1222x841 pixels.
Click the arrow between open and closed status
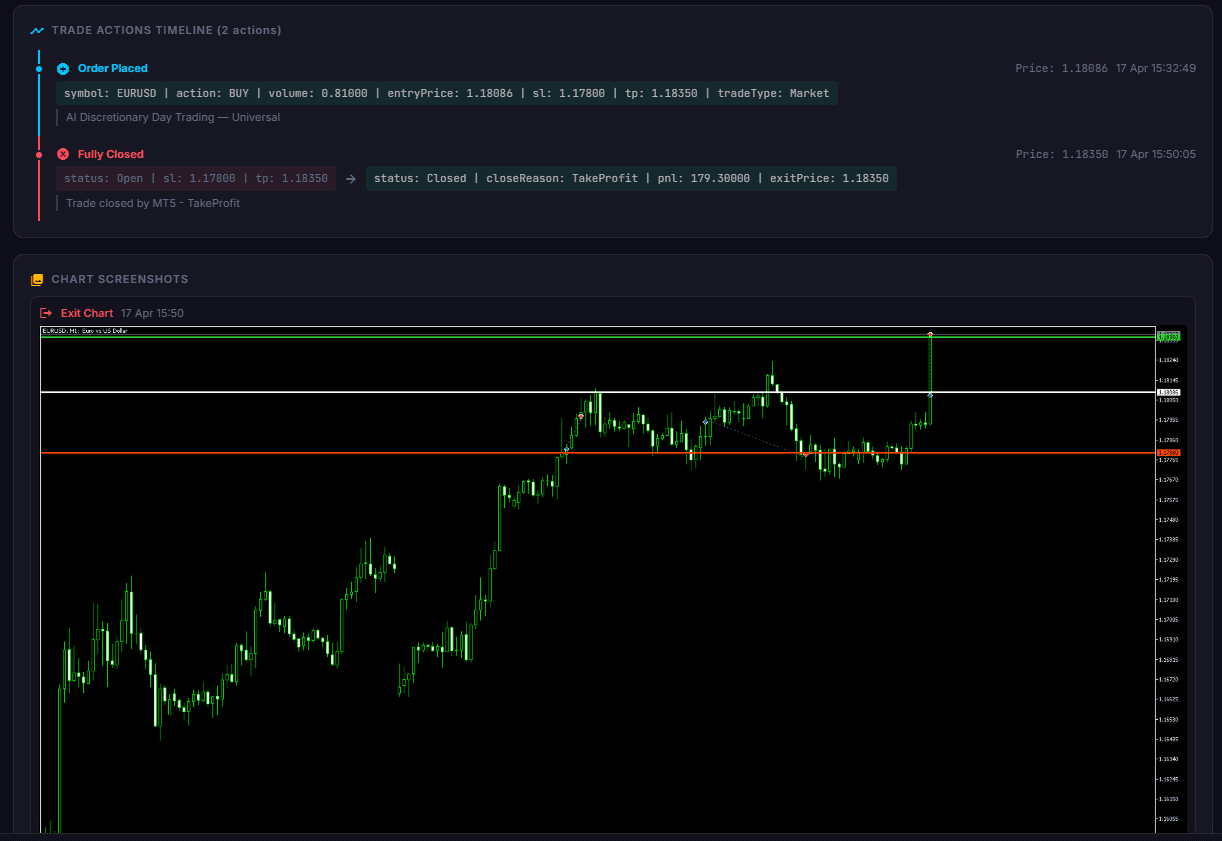click(x=351, y=179)
